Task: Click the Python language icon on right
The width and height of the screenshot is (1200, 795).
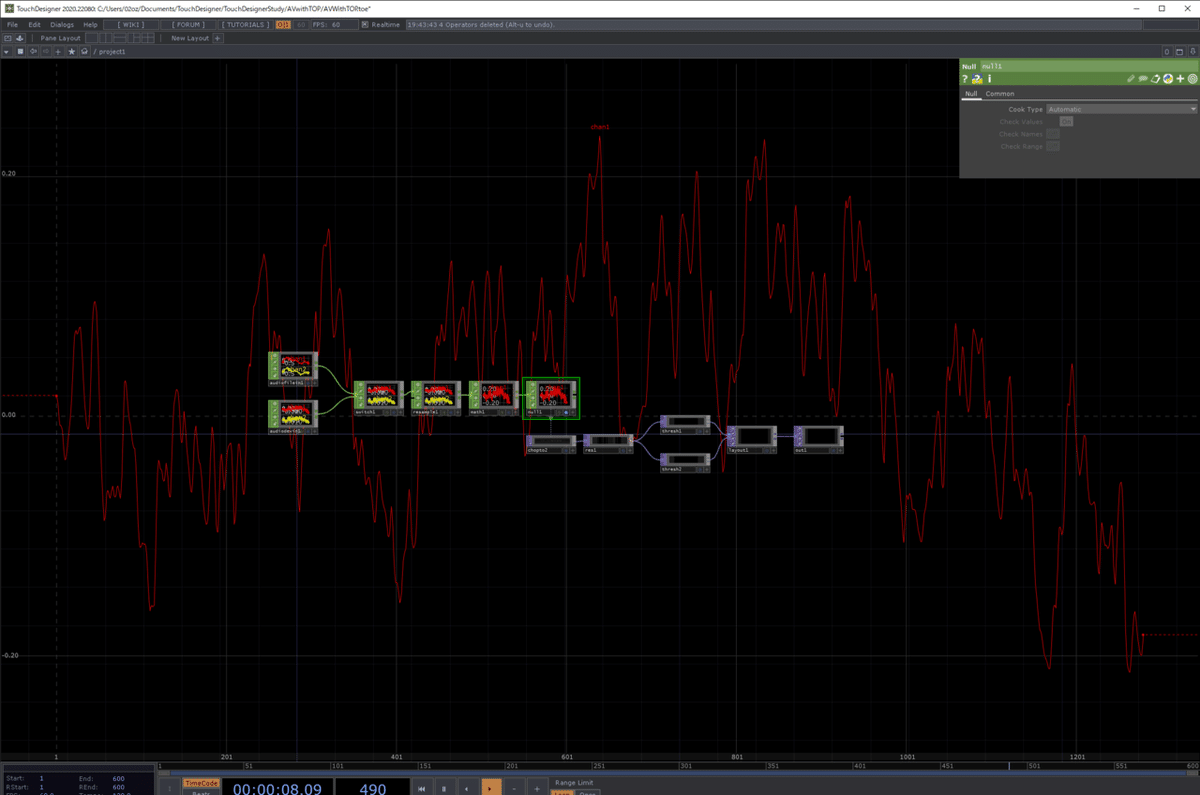Action: click(x=1168, y=78)
